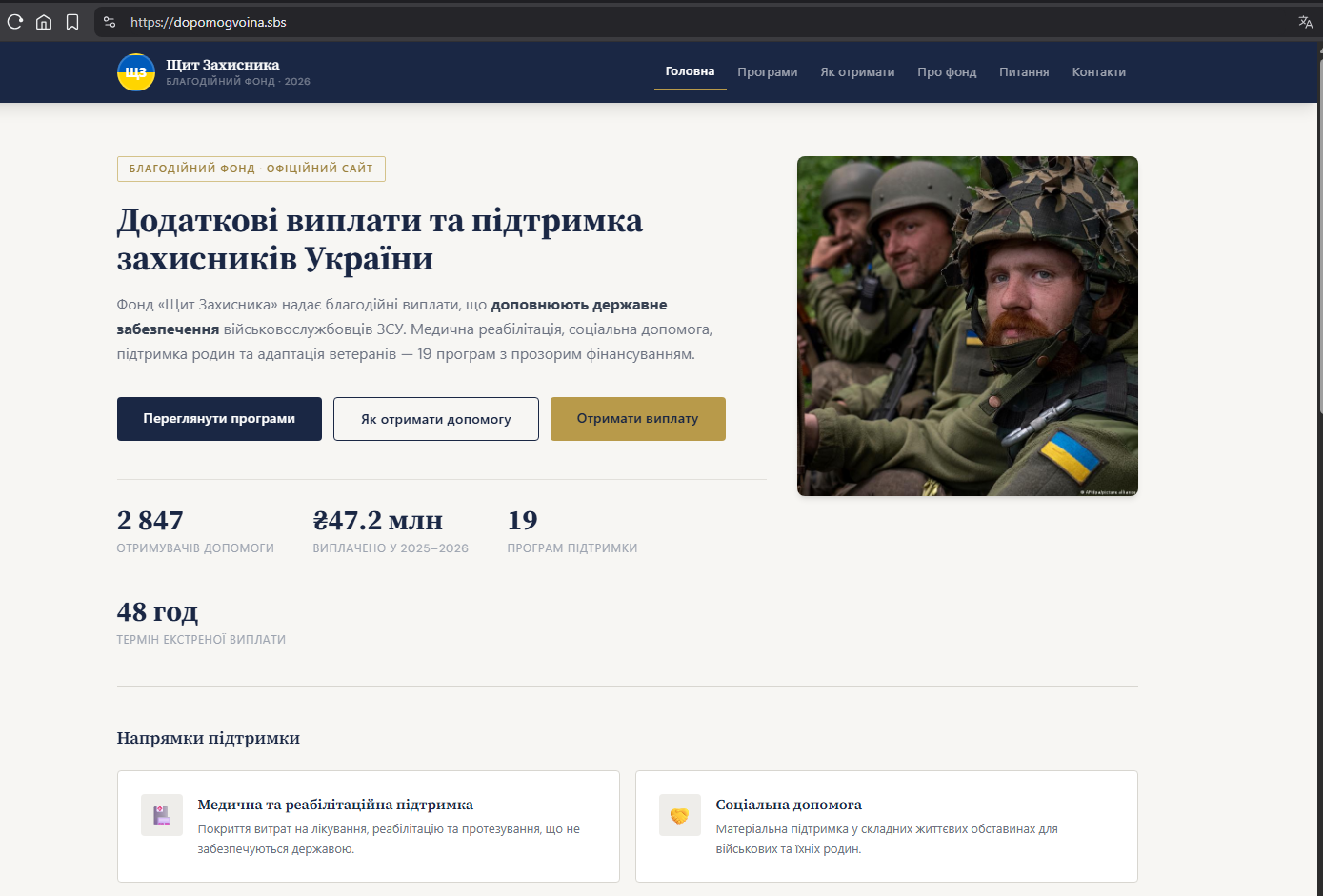Click the Медична та реабілітаційна підтримка card
The width and height of the screenshot is (1323, 896).
[x=369, y=826]
